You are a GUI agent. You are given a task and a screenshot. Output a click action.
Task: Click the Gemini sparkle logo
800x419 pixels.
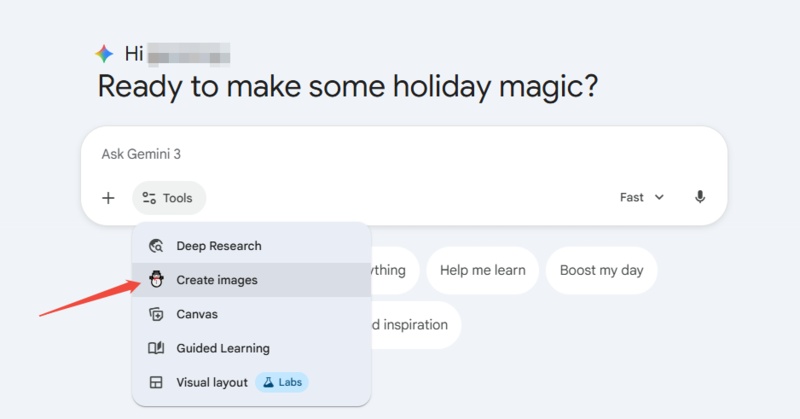click(x=104, y=54)
